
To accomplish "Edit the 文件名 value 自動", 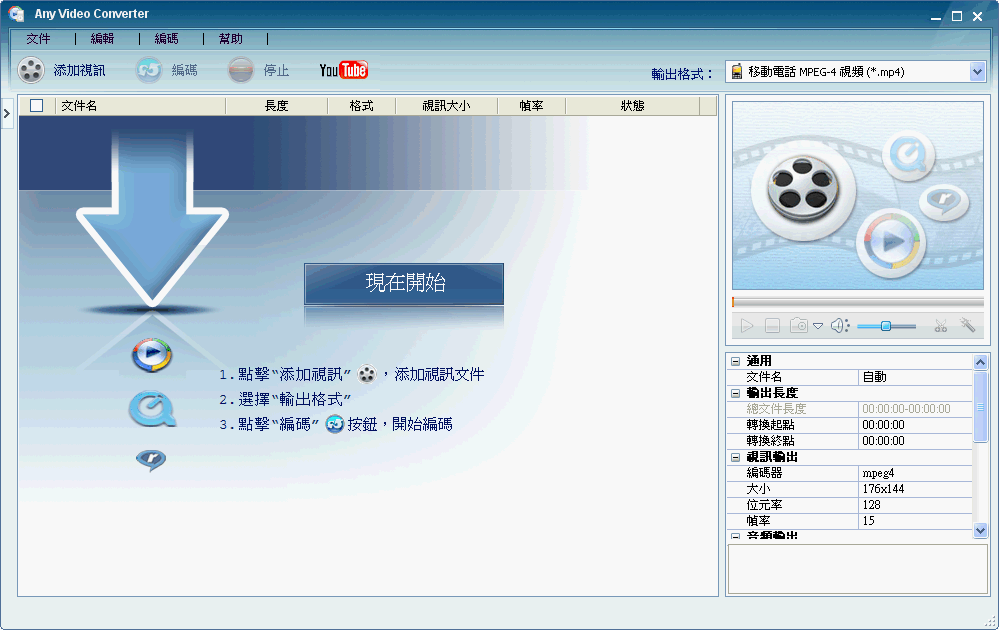I will tap(915, 377).
